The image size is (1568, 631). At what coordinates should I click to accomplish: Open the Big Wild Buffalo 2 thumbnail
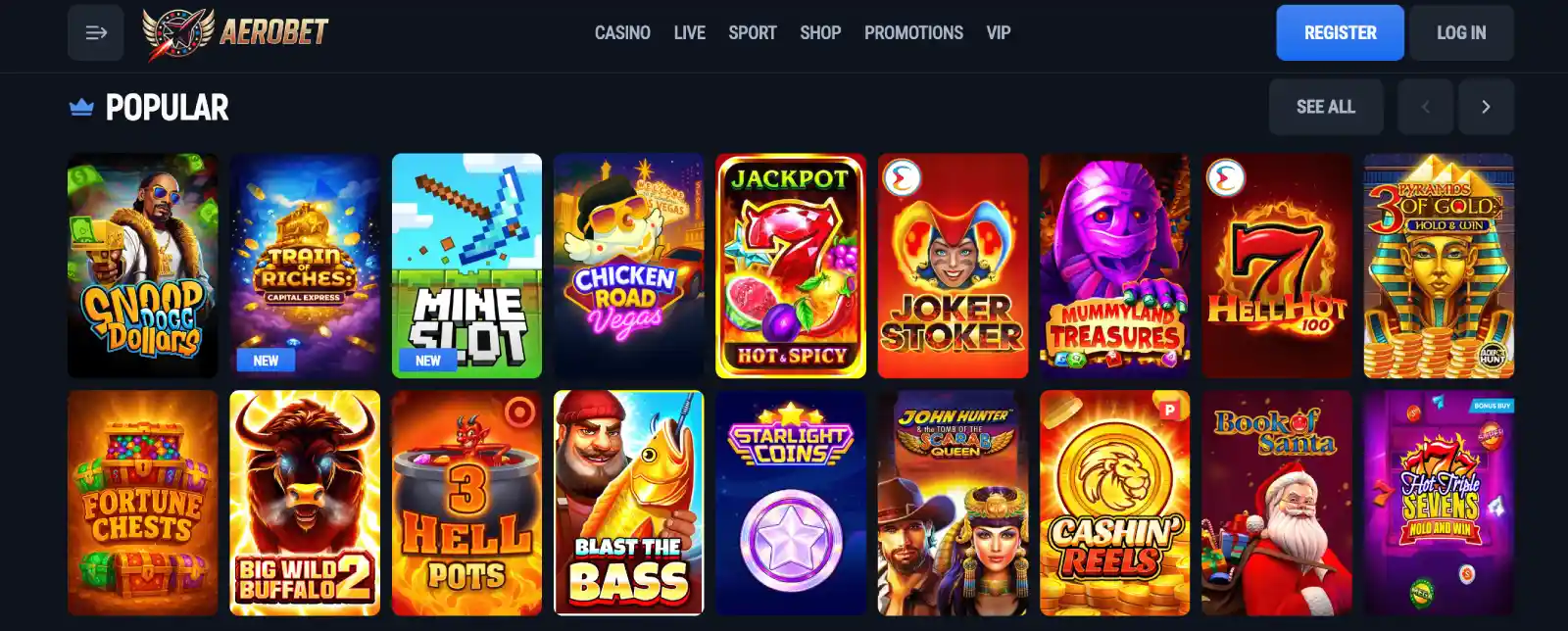click(x=305, y=503)
